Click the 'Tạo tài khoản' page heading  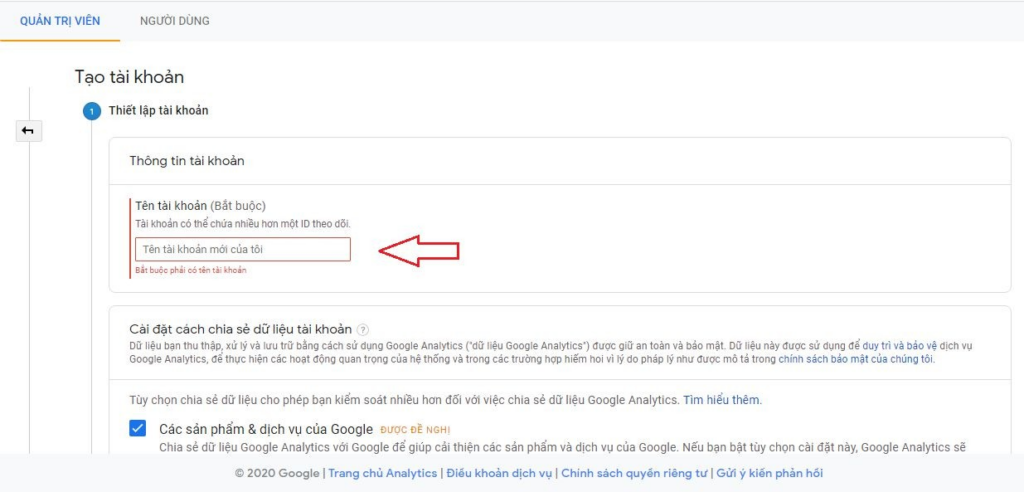(x=129, y=77)
